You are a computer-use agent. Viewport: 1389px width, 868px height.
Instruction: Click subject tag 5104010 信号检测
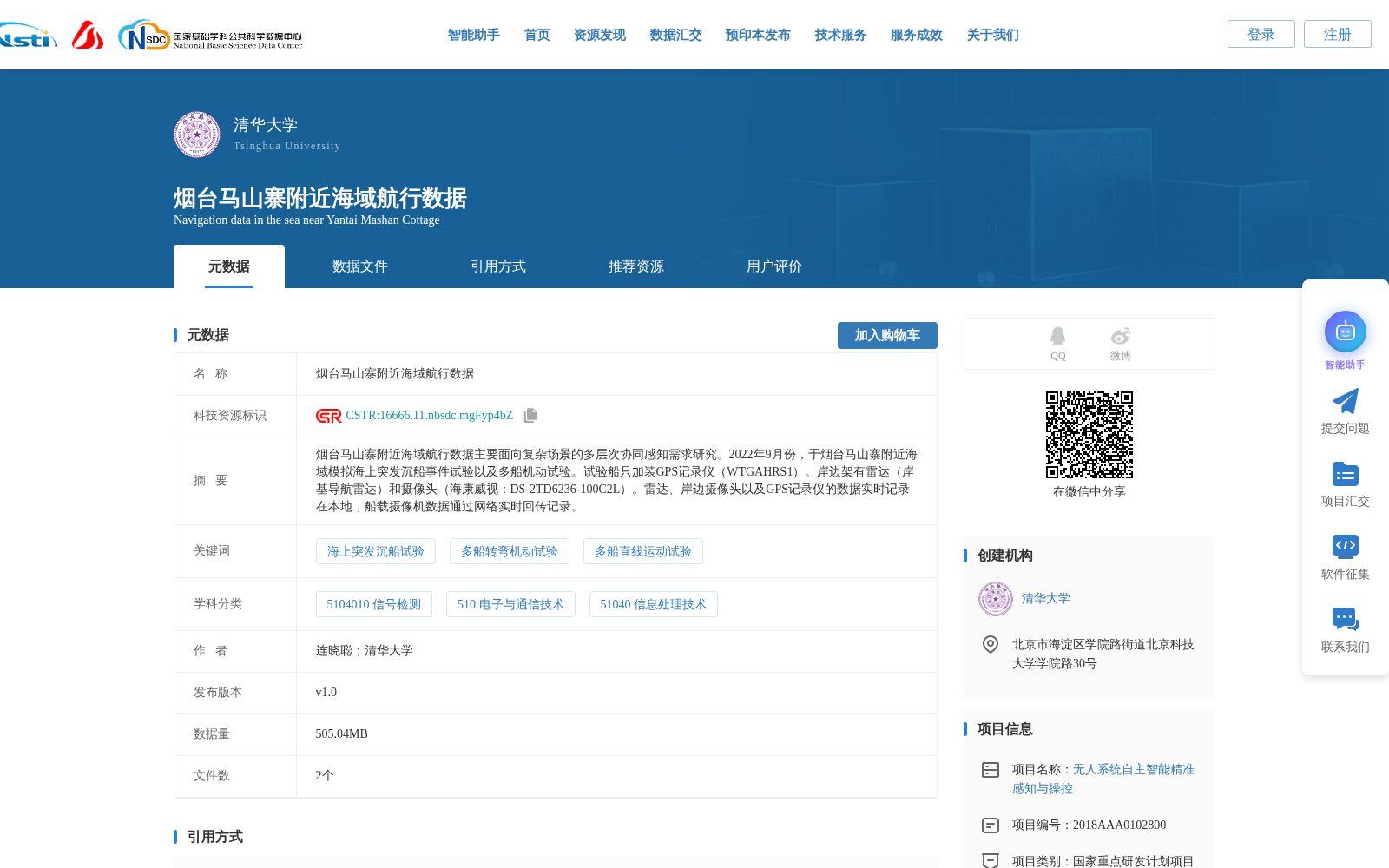[373, 604]
